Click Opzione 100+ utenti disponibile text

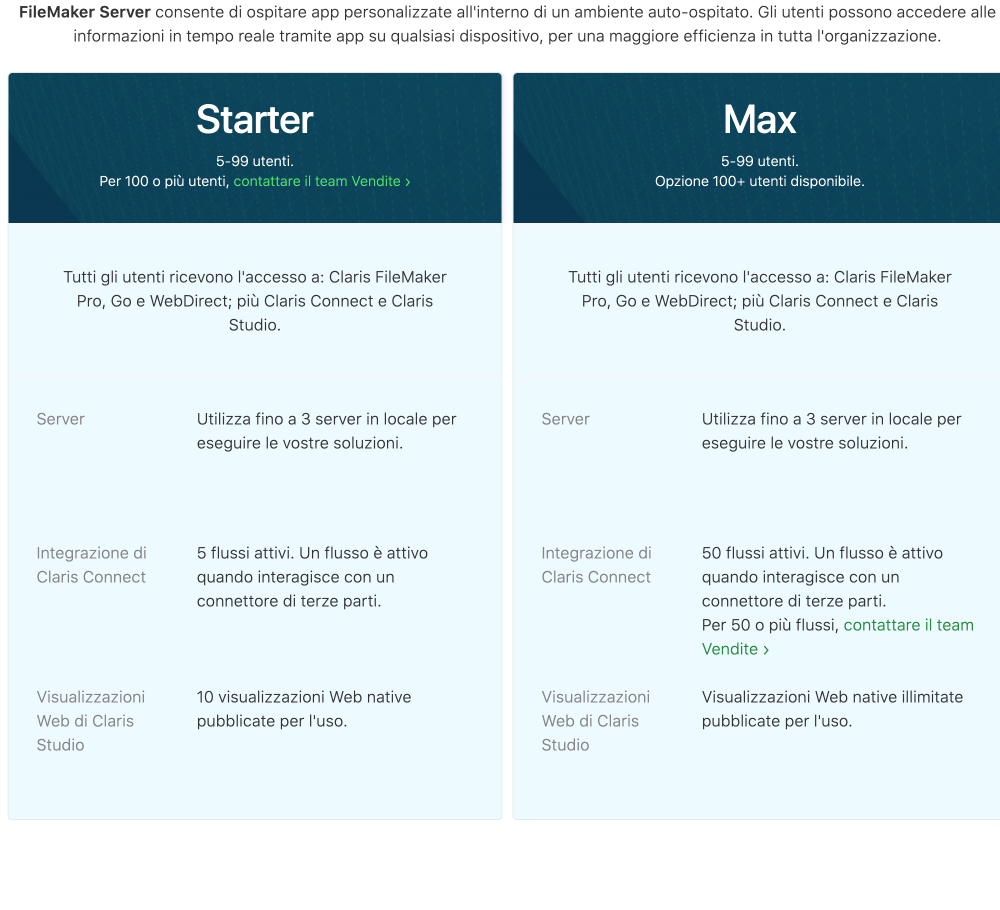(760, 181)
